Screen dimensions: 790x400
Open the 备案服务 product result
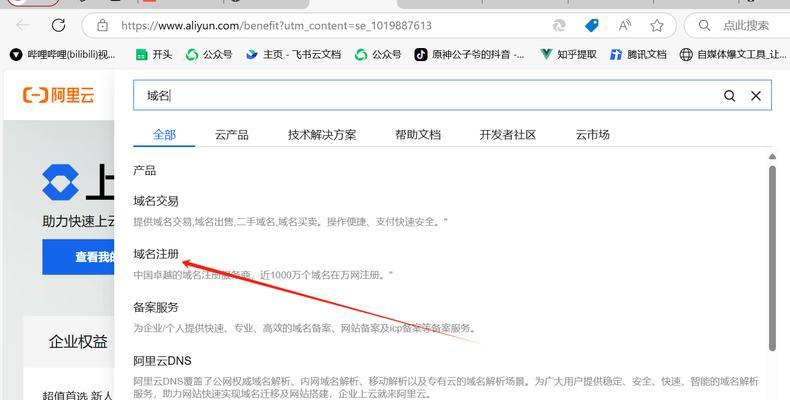click(156, 307)
